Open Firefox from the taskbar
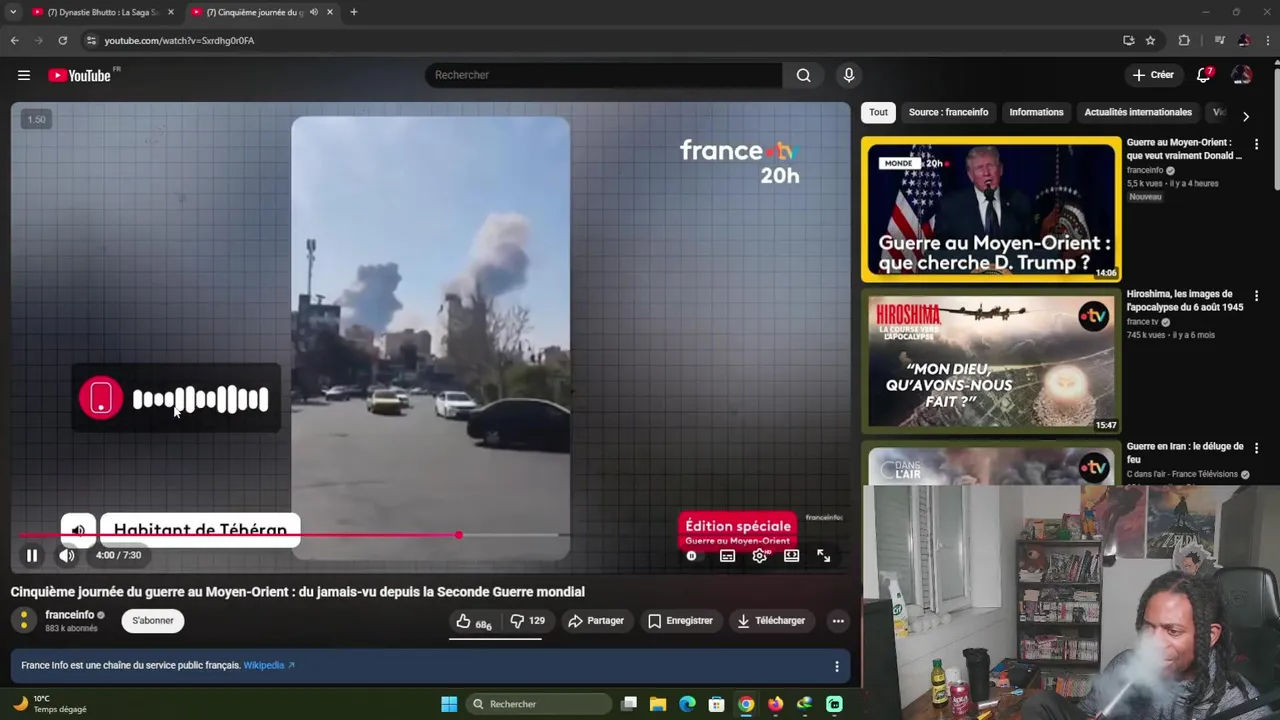 coord(775,704)
